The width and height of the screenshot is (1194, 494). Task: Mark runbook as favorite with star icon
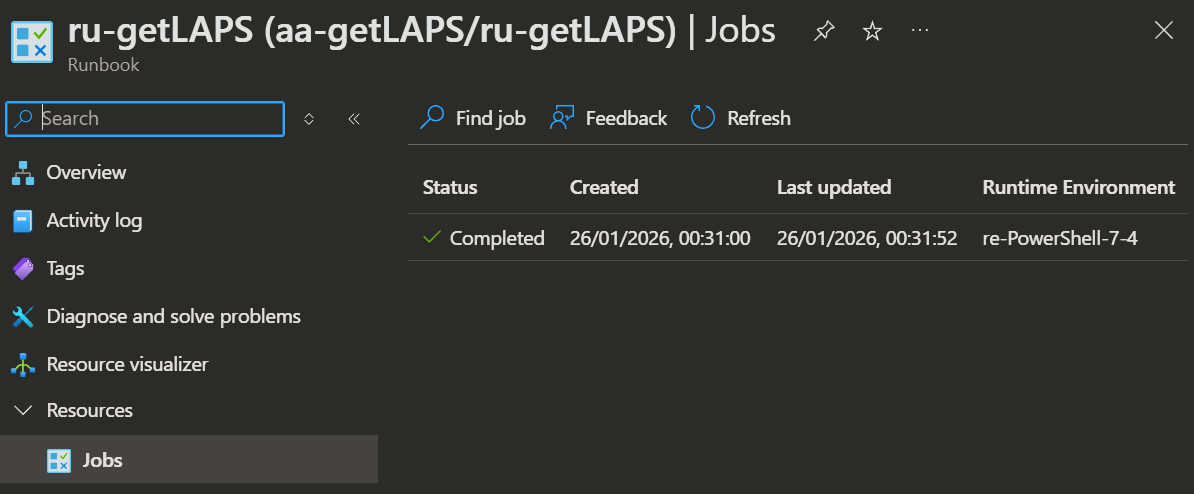[873, 31]
